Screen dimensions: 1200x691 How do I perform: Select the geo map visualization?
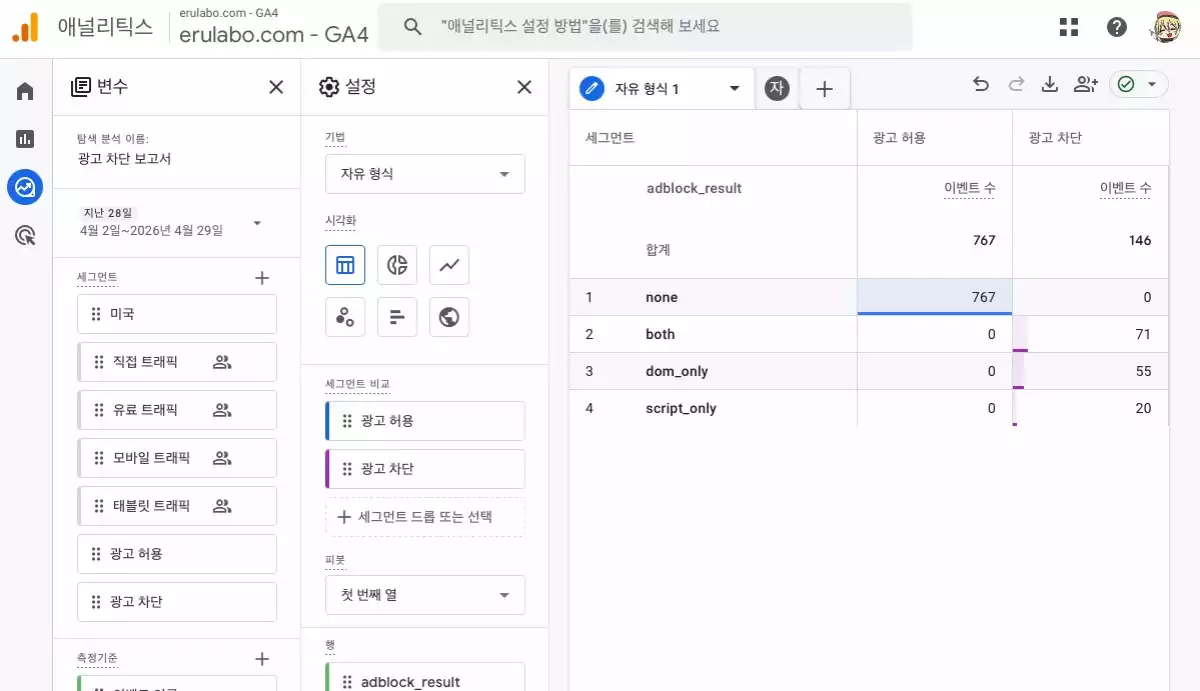[x=449, y=317]
